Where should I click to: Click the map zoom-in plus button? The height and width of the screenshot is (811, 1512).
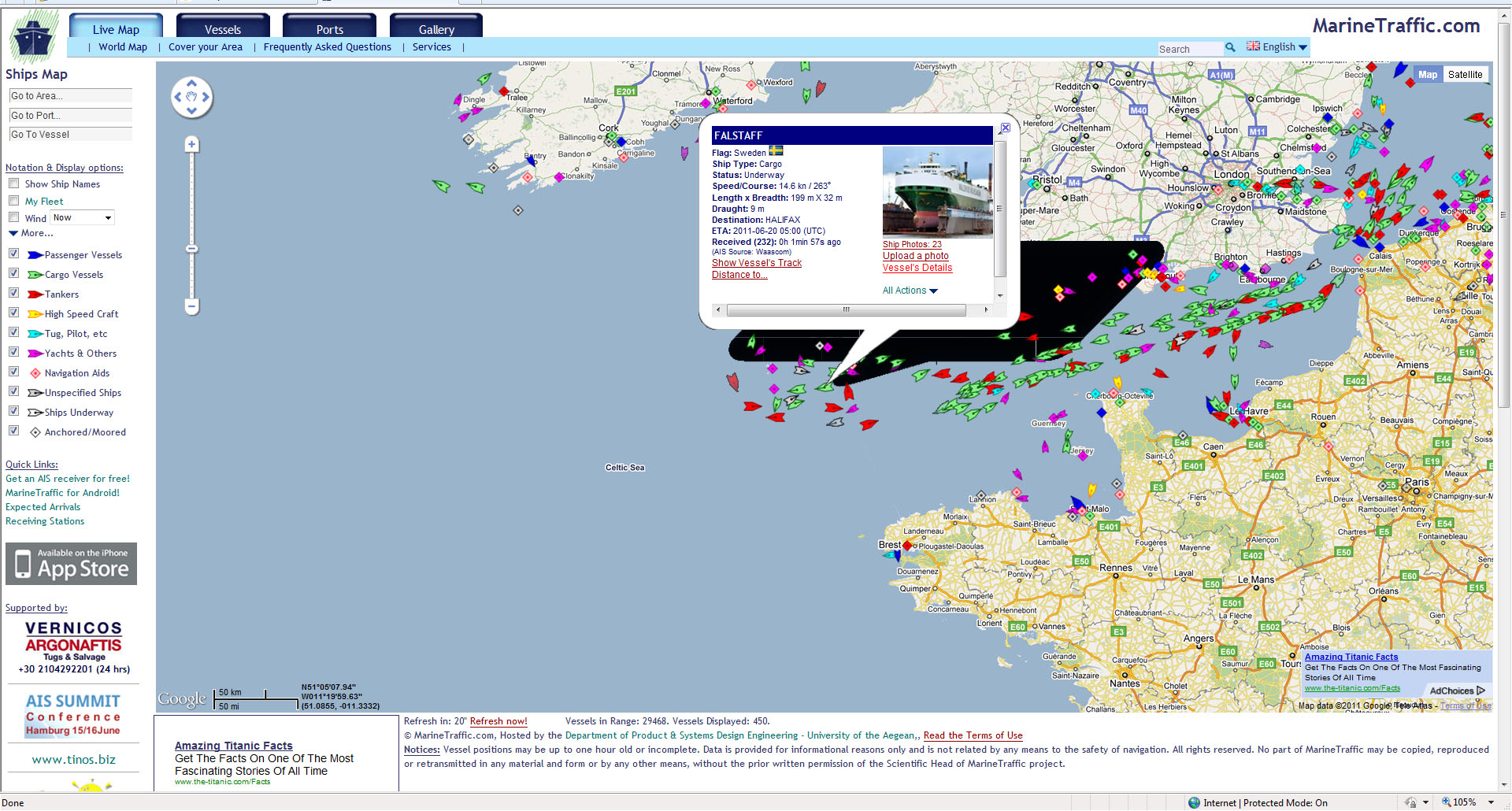[191, 145]
